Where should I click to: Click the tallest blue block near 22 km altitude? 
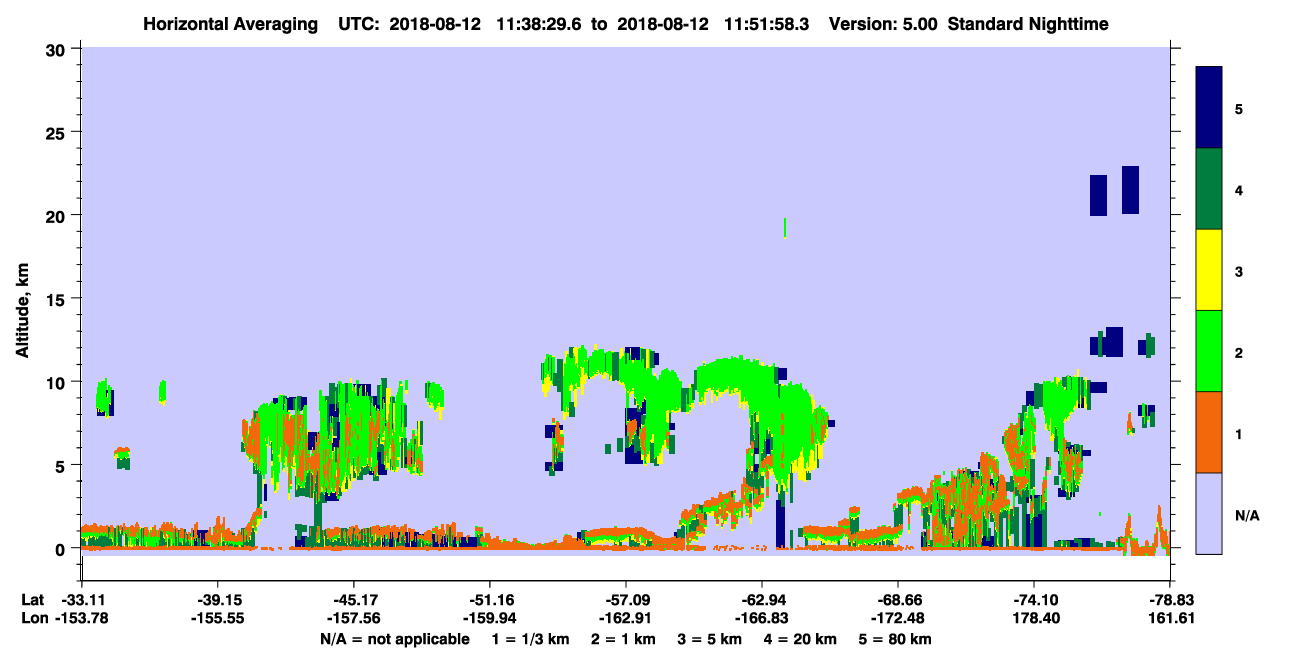[1130, 190]
